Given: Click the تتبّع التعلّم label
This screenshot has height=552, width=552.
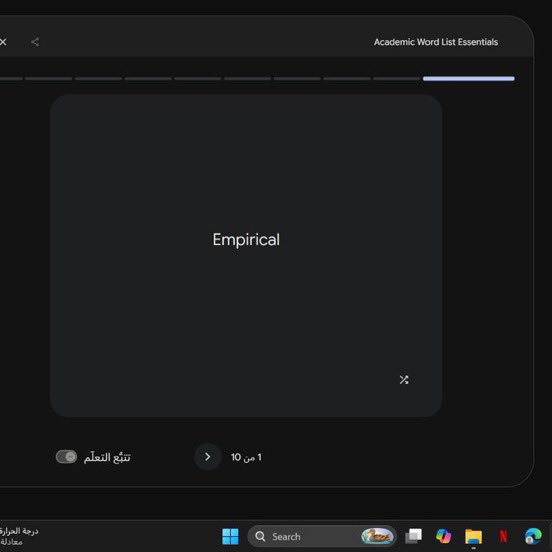Looking at the screenshot, I should (107, 457).
